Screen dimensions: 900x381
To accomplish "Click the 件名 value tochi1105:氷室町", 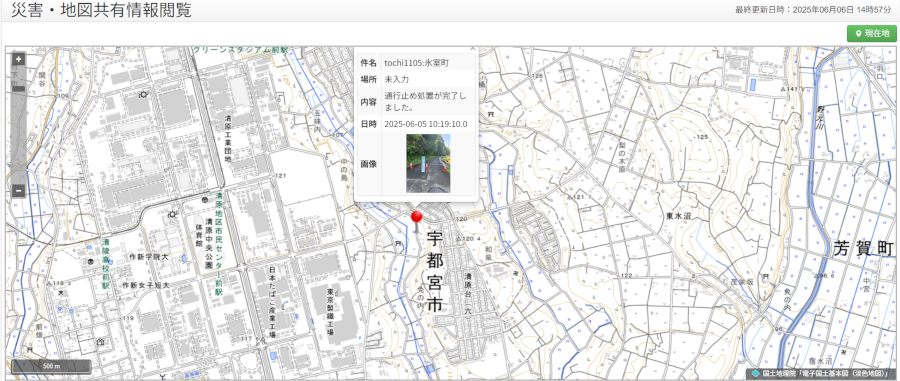I will click(x=417, y=63).
